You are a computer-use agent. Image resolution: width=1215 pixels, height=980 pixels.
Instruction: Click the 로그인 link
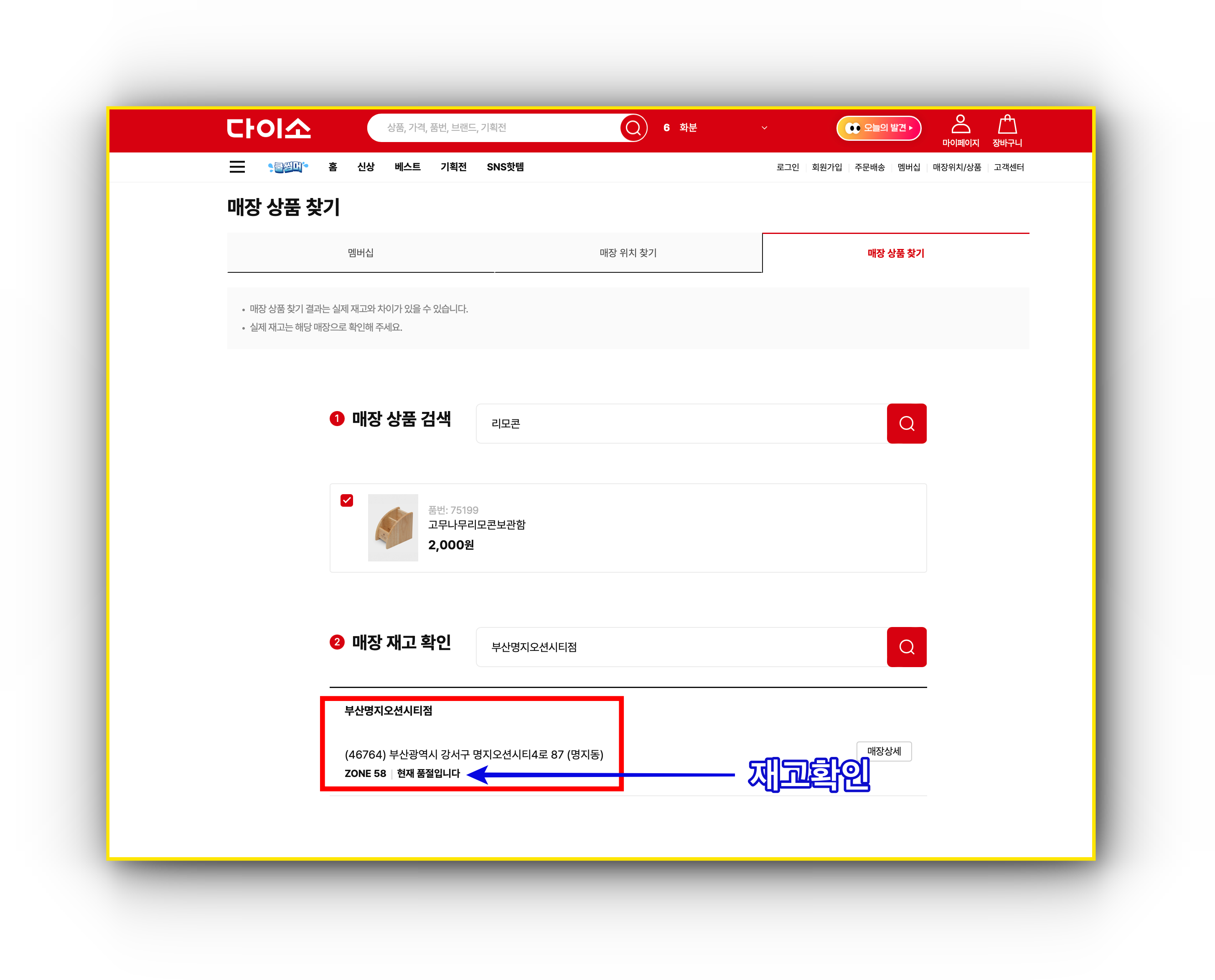tap(788, 167)
